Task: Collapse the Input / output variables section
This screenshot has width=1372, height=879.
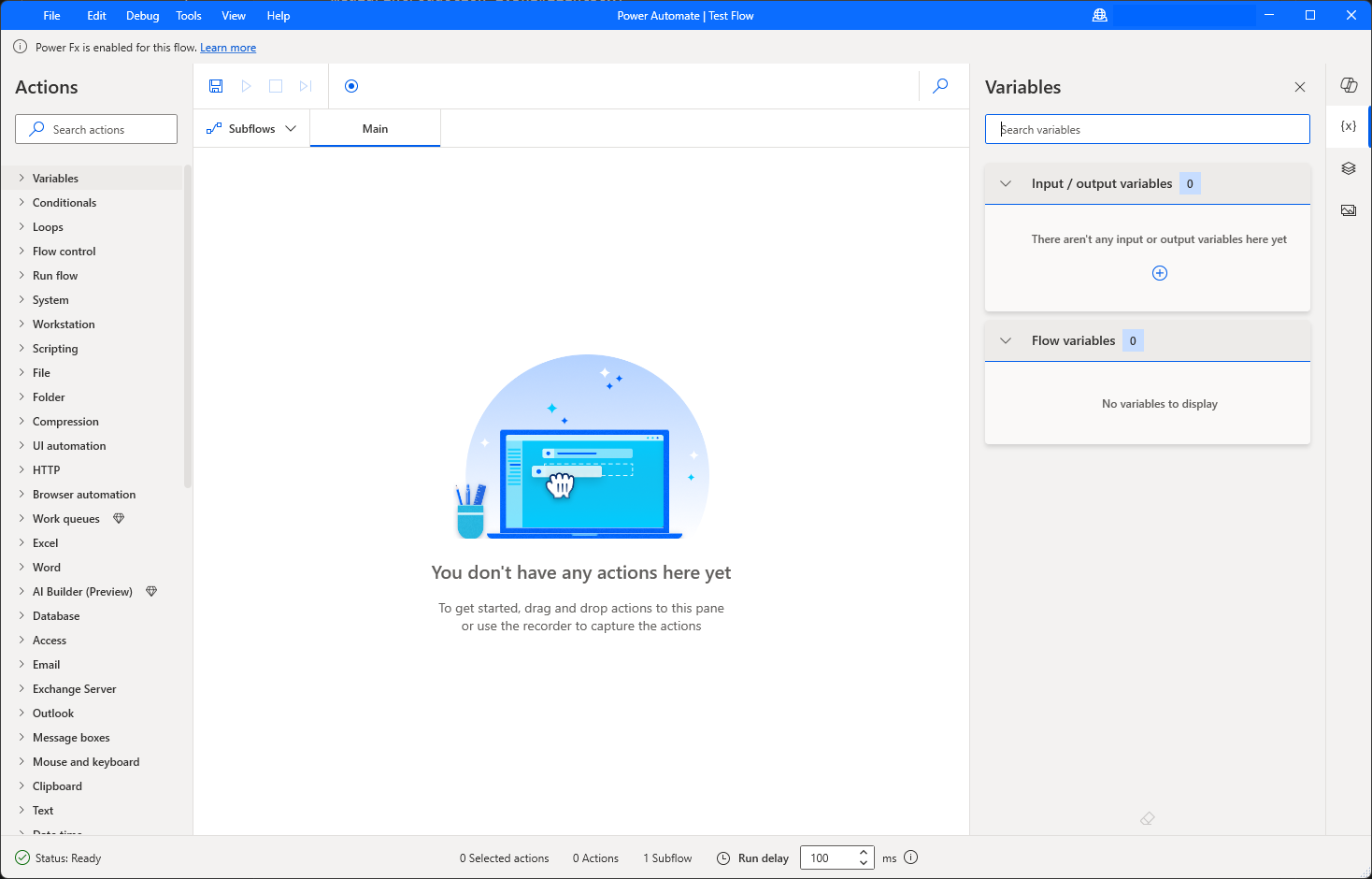Action: coord(1006,183)
